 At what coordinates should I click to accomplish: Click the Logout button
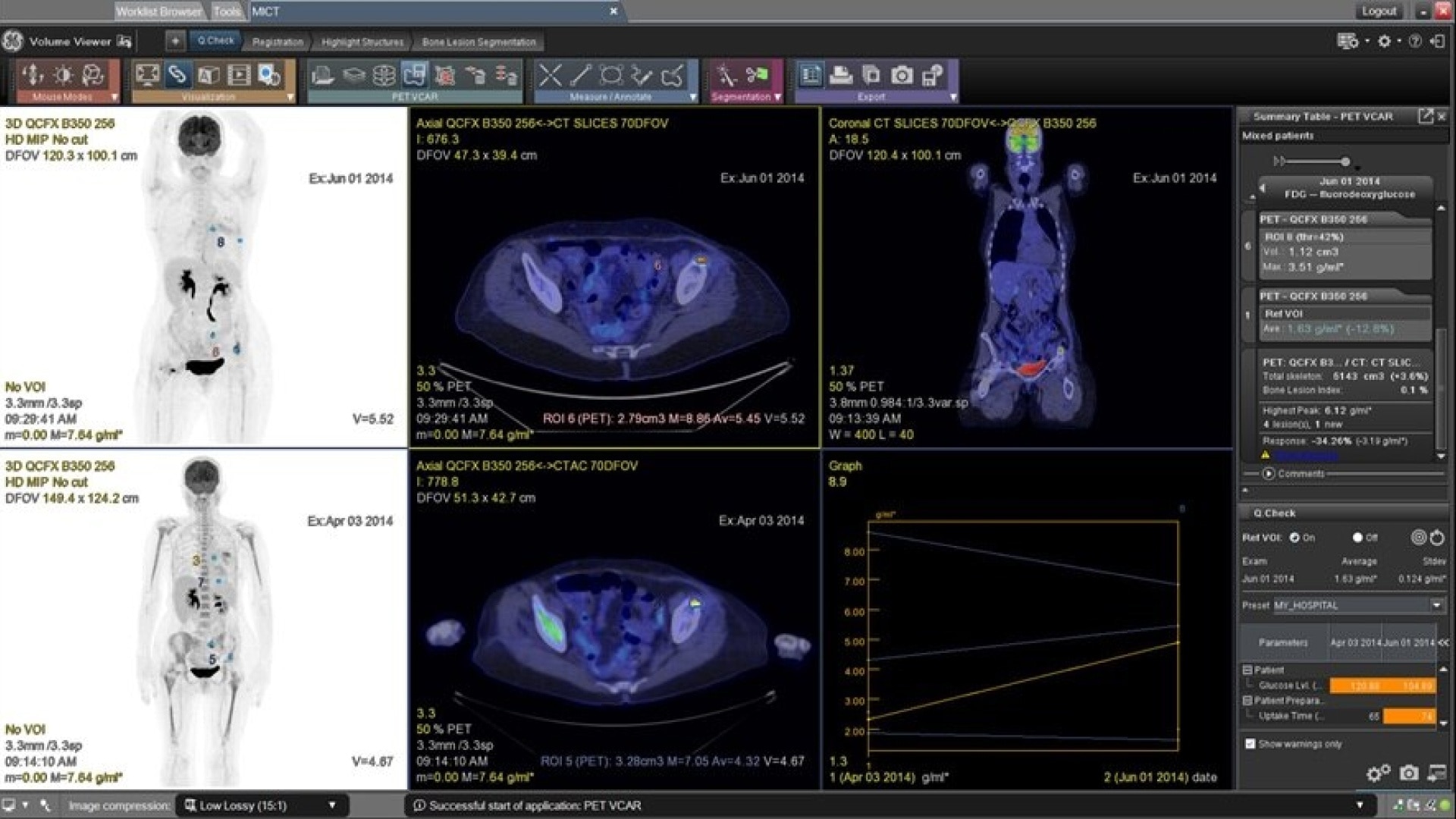coord(1379,11)
